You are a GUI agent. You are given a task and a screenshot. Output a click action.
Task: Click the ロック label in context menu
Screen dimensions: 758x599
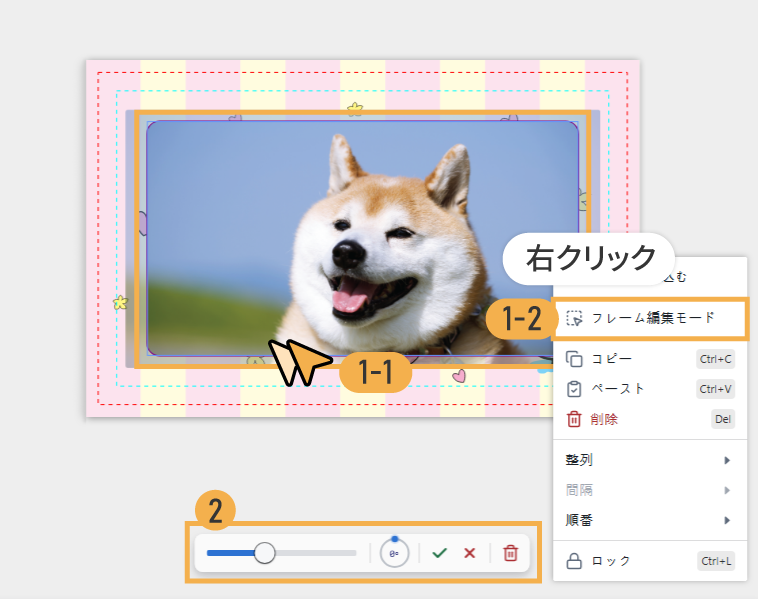tap(611, 561)
